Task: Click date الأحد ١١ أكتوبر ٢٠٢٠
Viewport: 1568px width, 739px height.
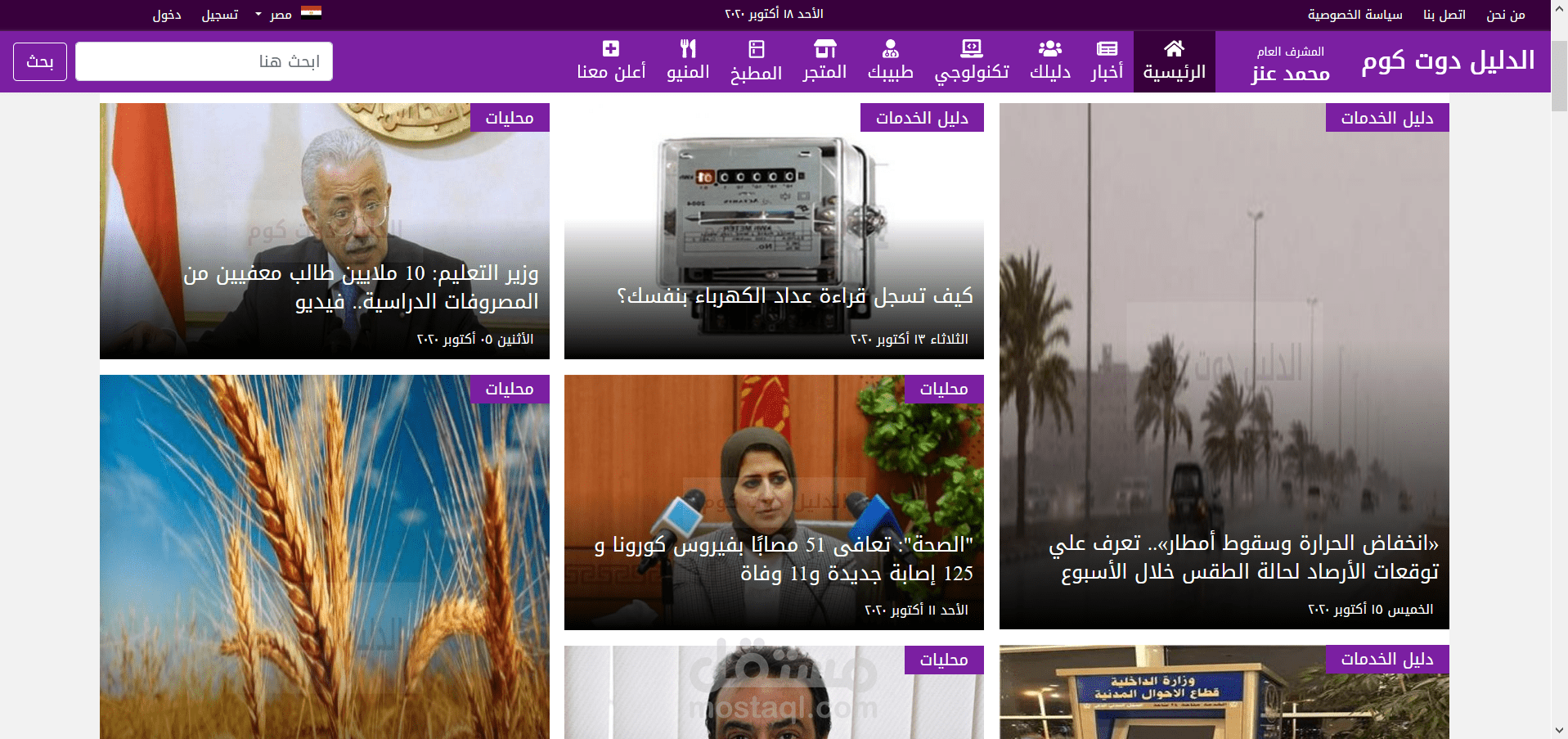Action: 917,610
